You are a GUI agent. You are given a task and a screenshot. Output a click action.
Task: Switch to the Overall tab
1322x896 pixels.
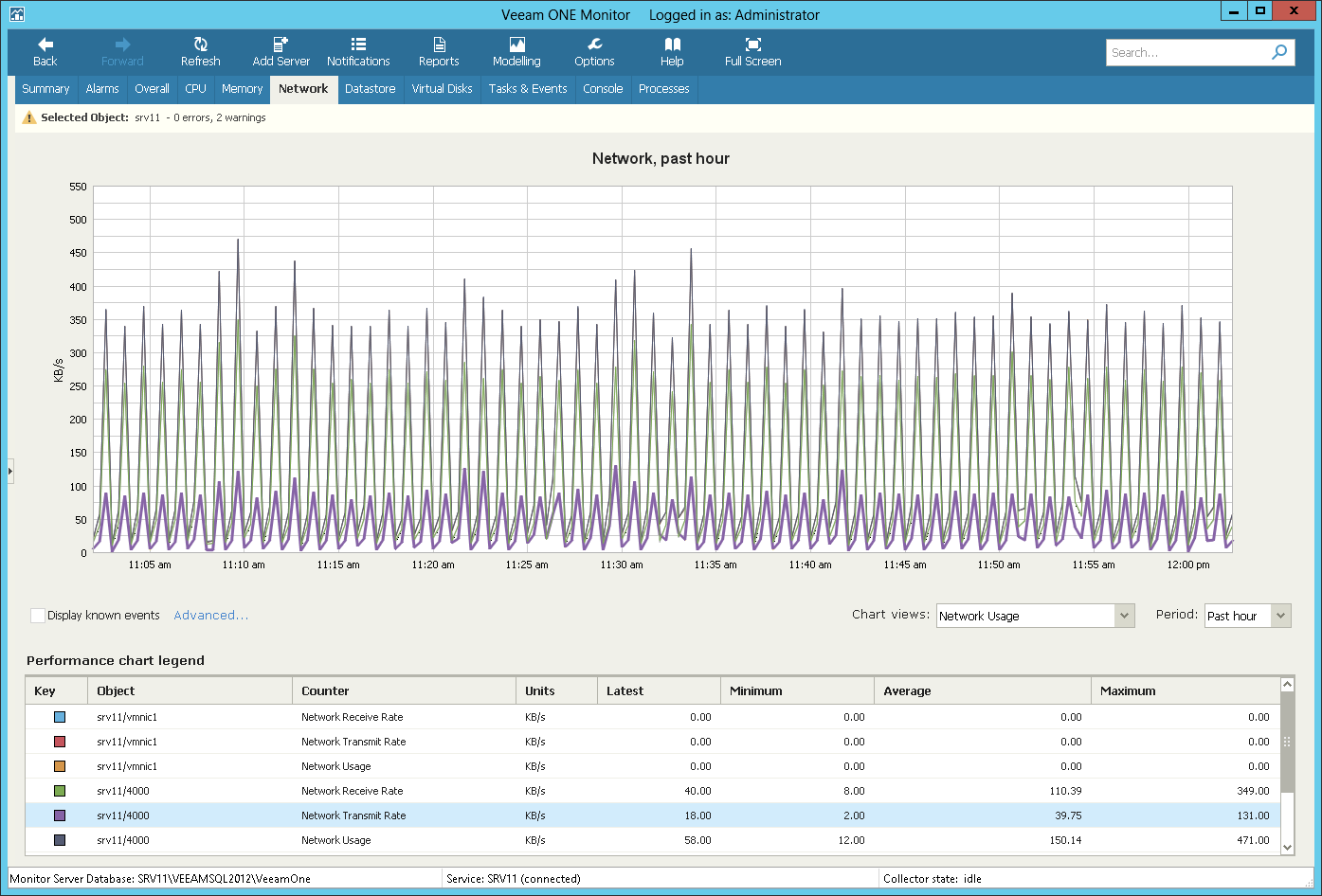click(x=152, y=89)
